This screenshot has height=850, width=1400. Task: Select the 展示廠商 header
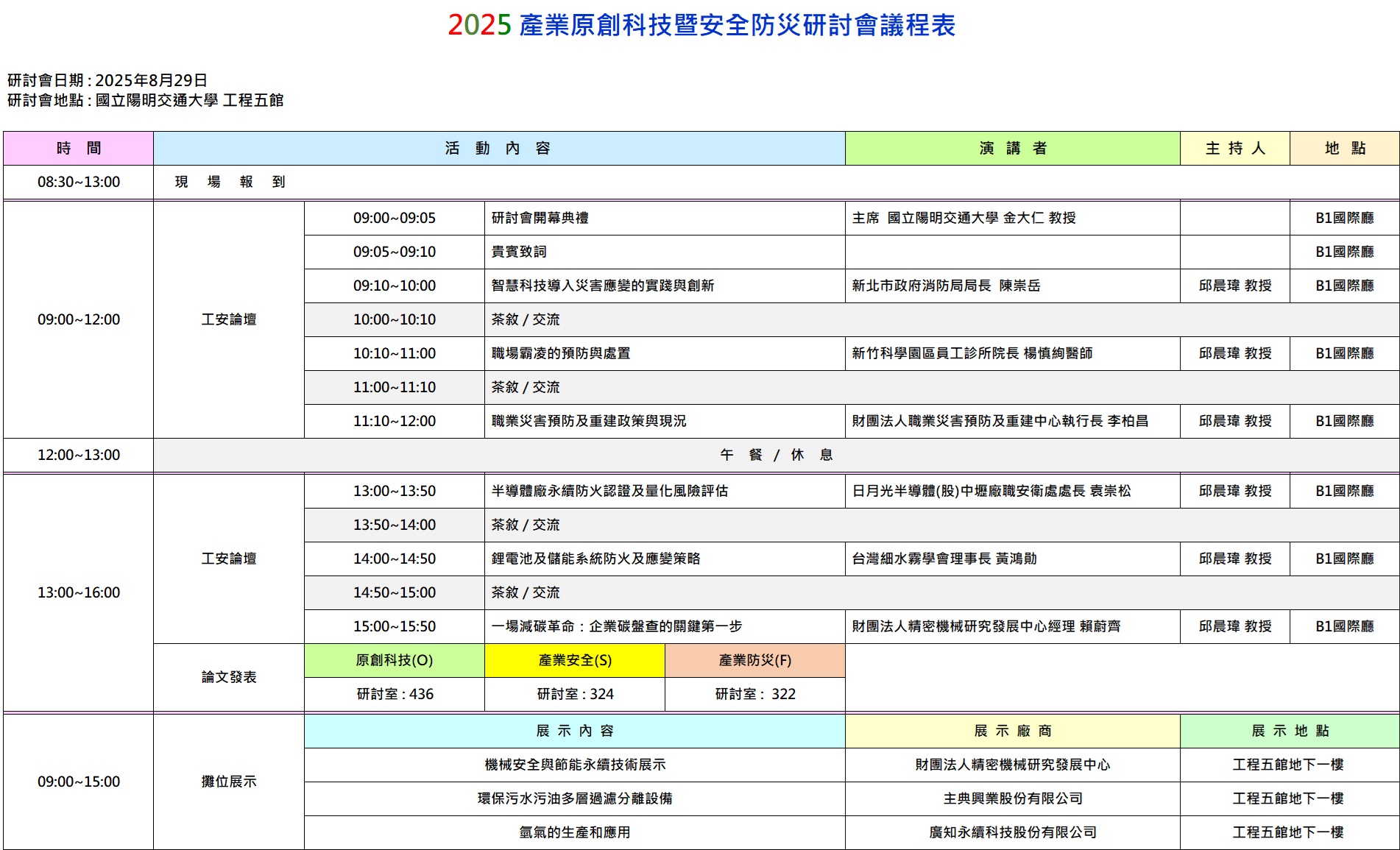(1013, 731)
